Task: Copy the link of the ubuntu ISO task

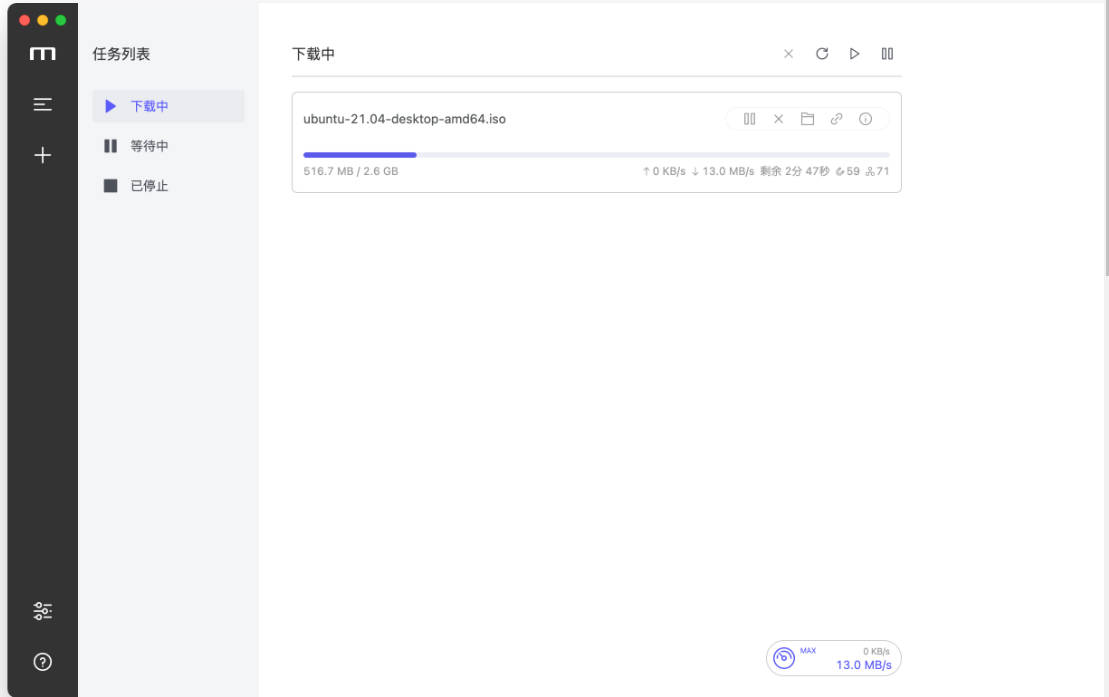Action: (836, 119)
